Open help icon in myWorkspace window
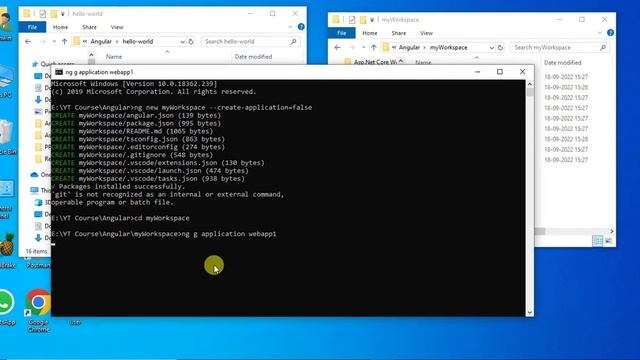 tap(610, 33)
